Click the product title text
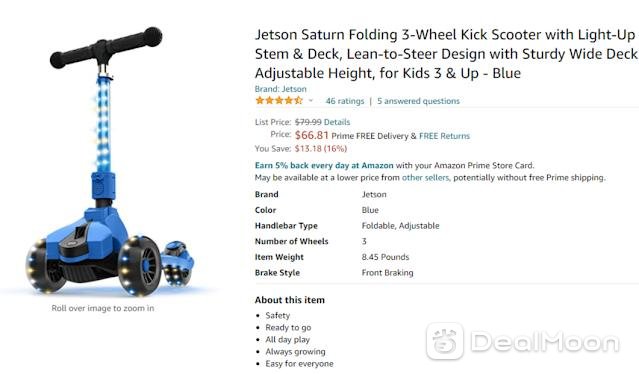 tap(446, 54)
